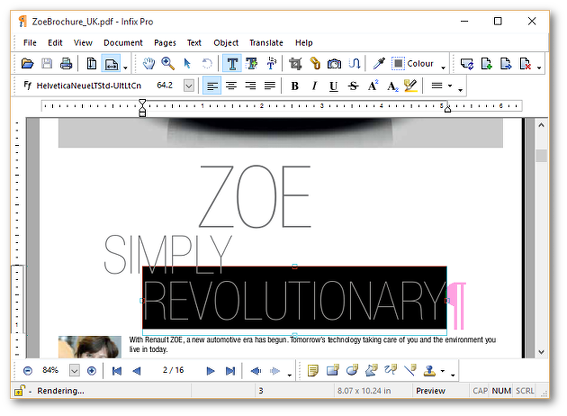Image resolution: width=567 pixels, height=416 pixels.
Task: Select the text flow linking tool
Action: pyautogui.click(x=354, y=64)
